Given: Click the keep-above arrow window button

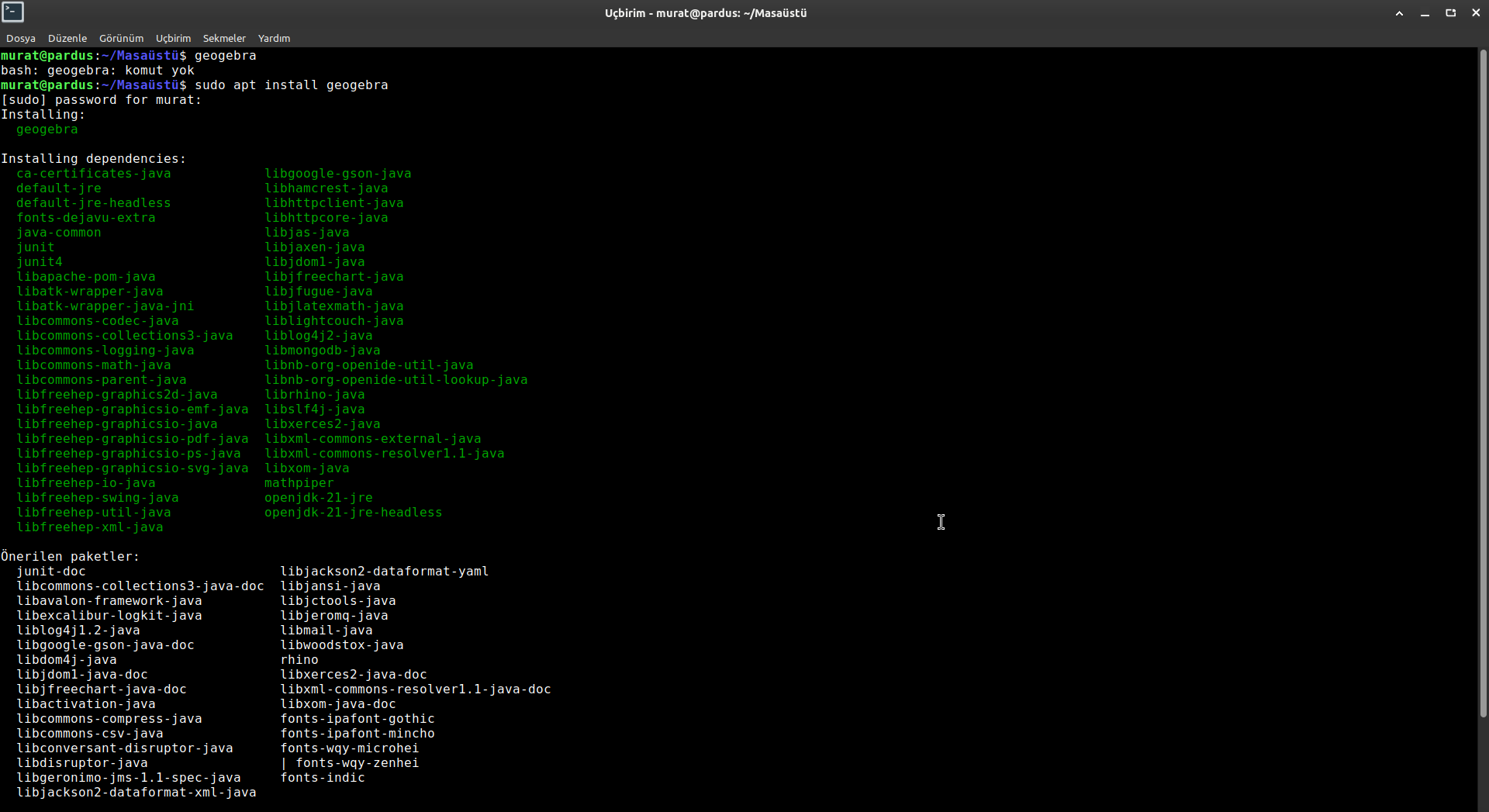Looking at the screenshot, I should (x=1399, y=13).
